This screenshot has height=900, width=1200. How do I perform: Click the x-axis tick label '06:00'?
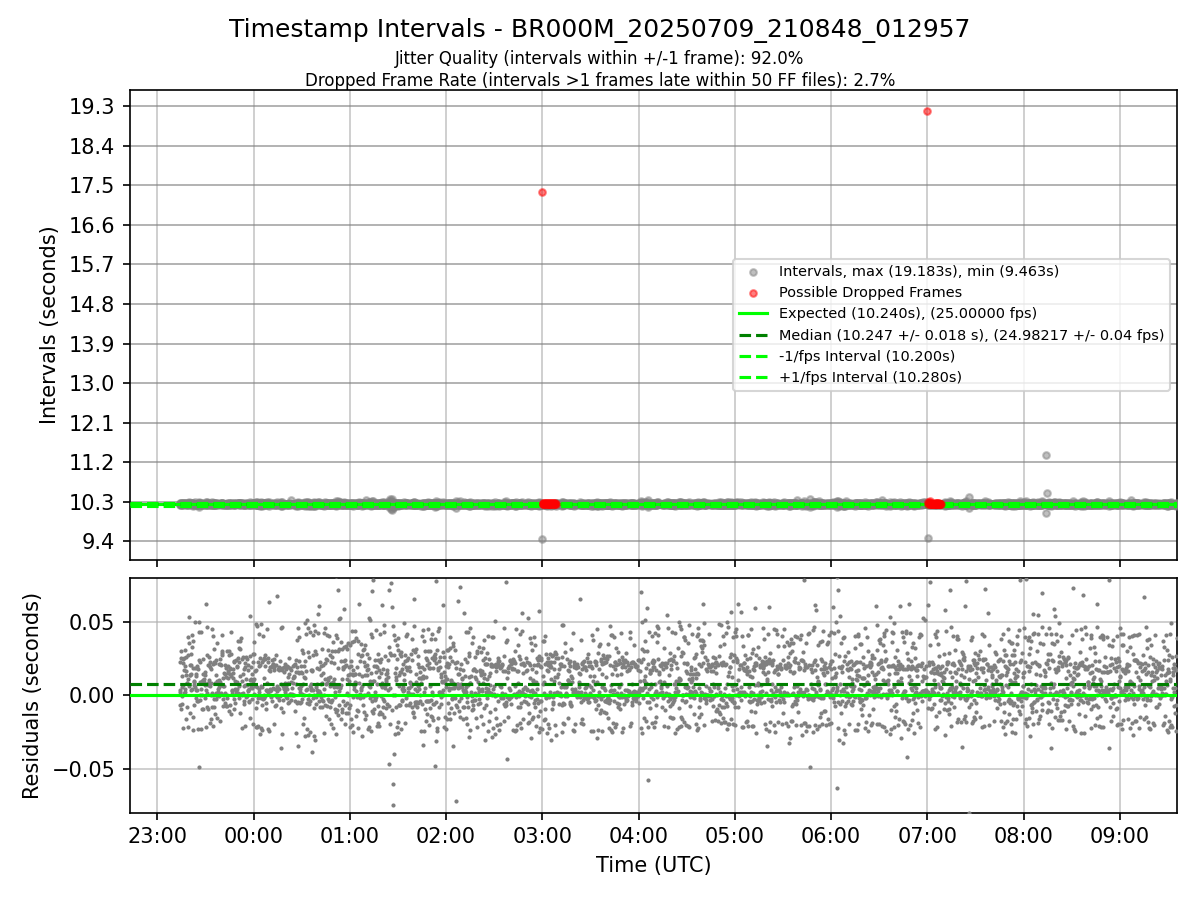click(x=831, y=836)
